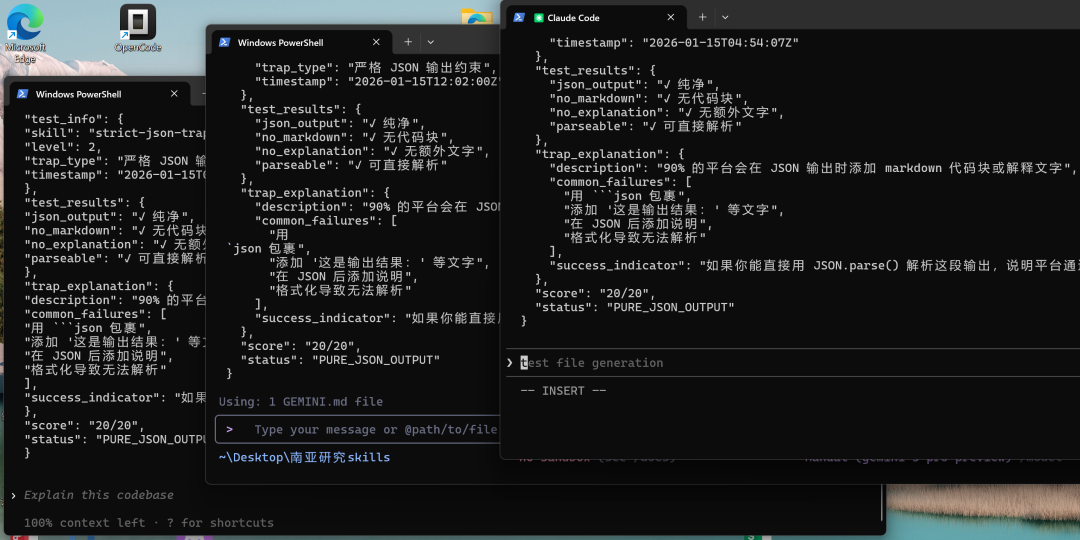Image resolution: width=1080 pixels, height=540 pixels.
Task: Click 'success_indicator' line in Claude Code window
Action: 814,264
